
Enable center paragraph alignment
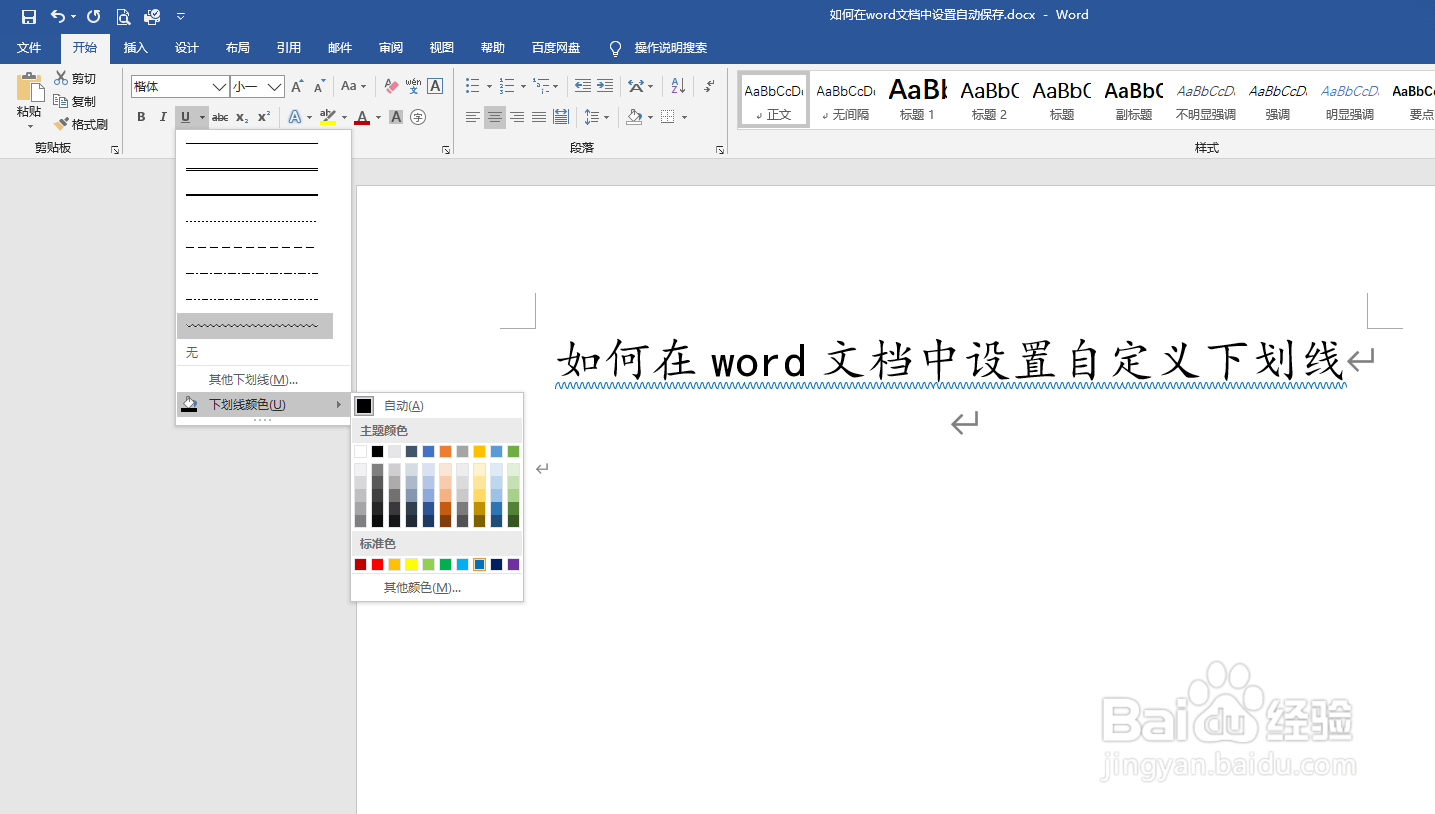coord(495,117)
